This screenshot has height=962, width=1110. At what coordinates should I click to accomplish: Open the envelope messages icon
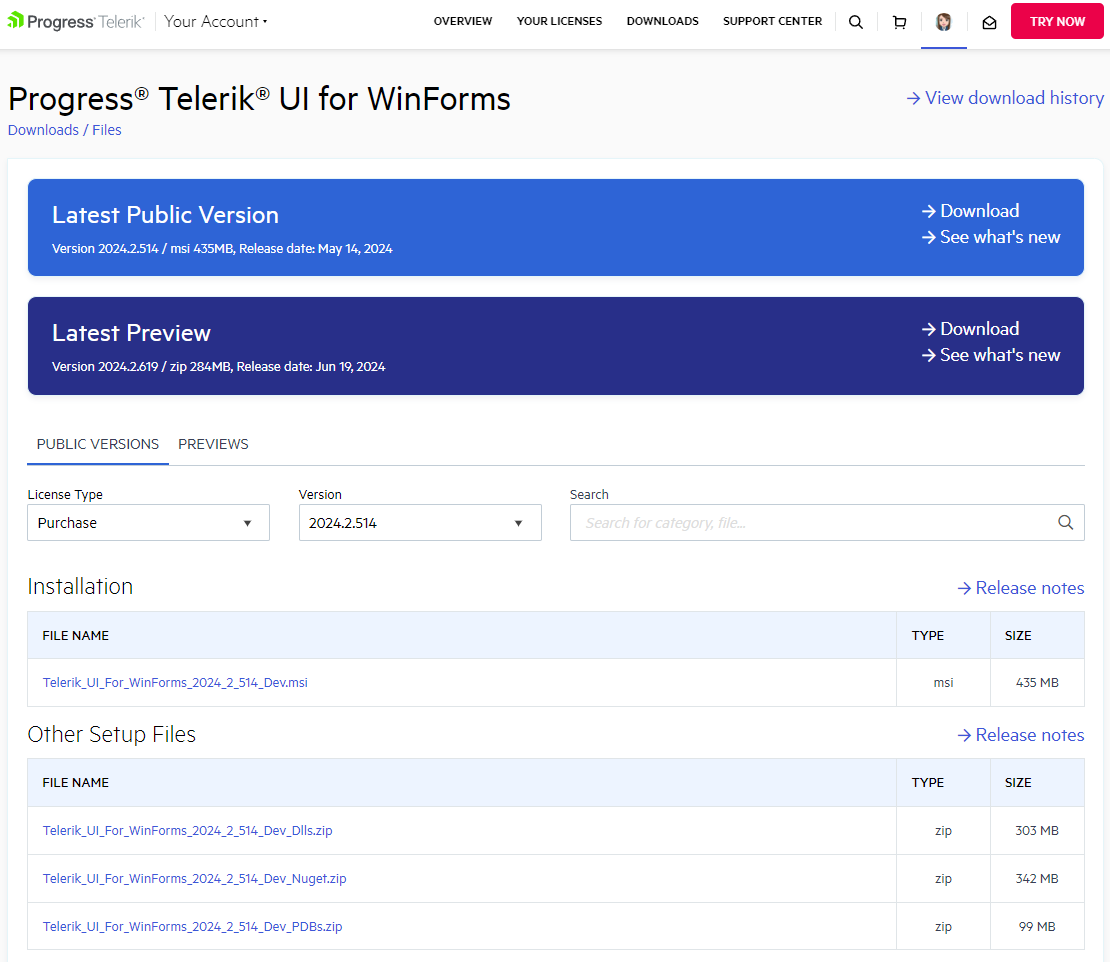pyautogui.click(x=989, y=23)
